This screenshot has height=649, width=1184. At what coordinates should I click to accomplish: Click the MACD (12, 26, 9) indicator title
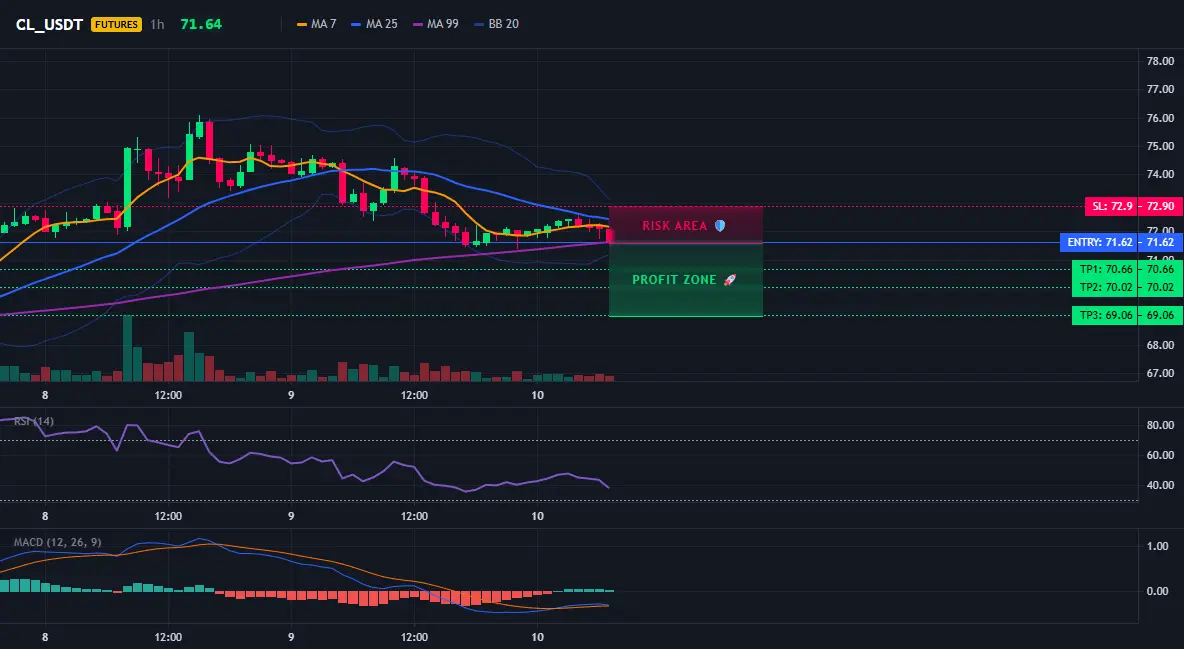coord(57,542)
